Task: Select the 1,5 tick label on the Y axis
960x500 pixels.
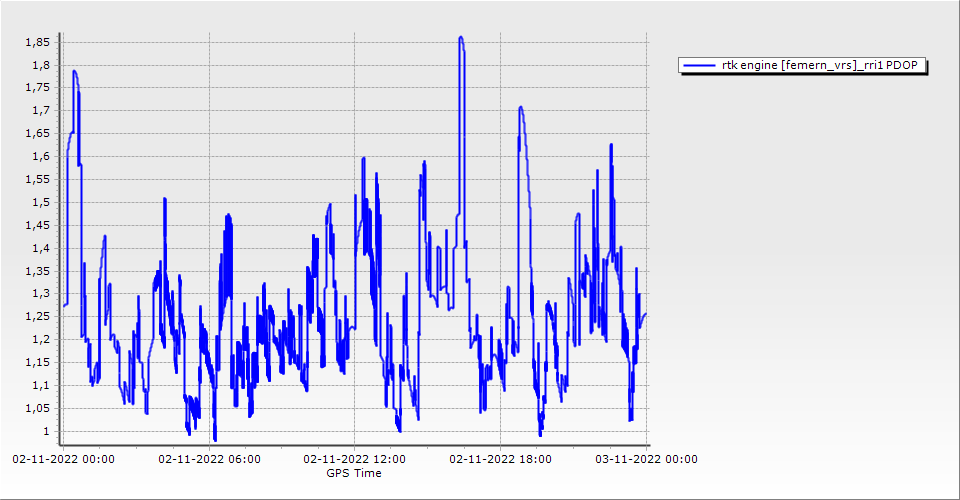Action: (x=42, y=202)
